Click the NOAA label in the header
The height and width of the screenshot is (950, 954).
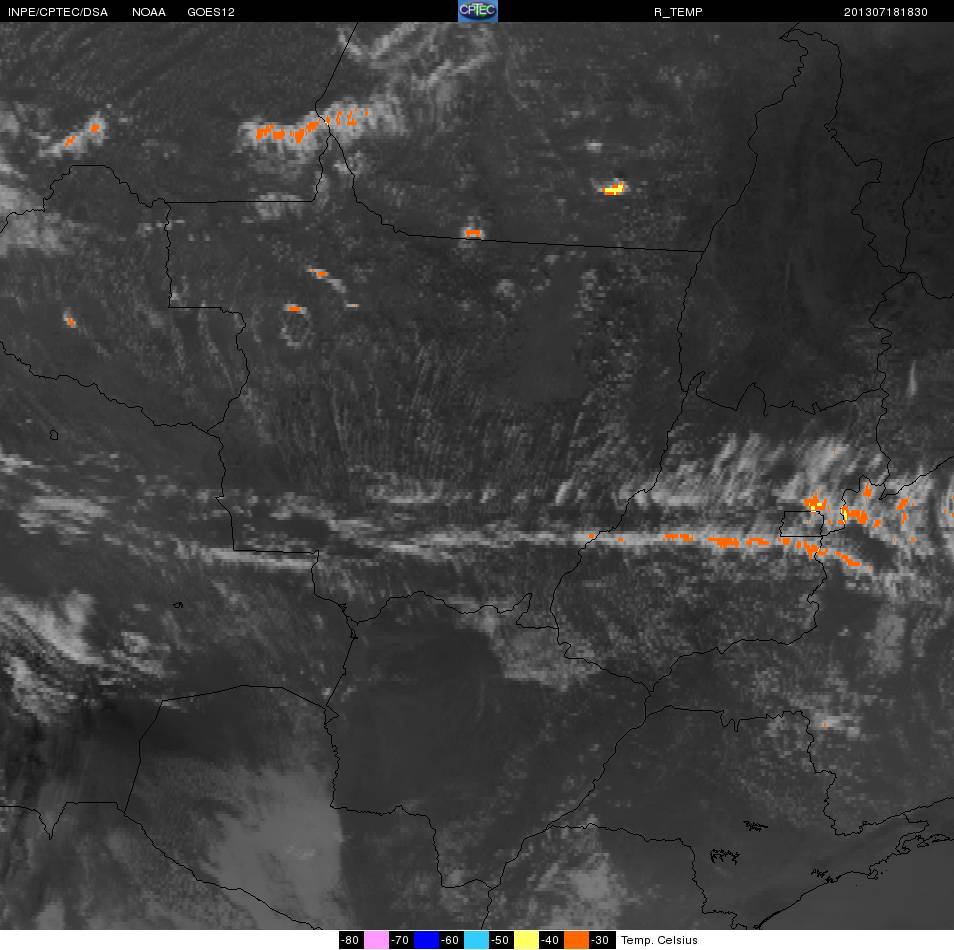(148, 12)
